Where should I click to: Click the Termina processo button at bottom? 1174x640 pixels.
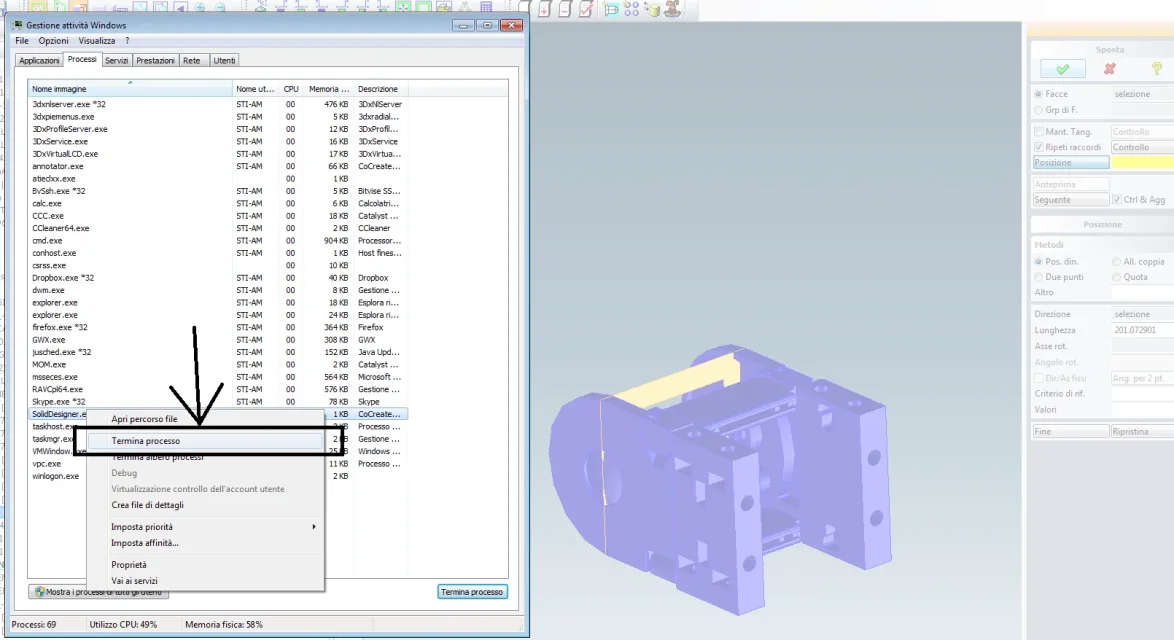tap(472, 591)
